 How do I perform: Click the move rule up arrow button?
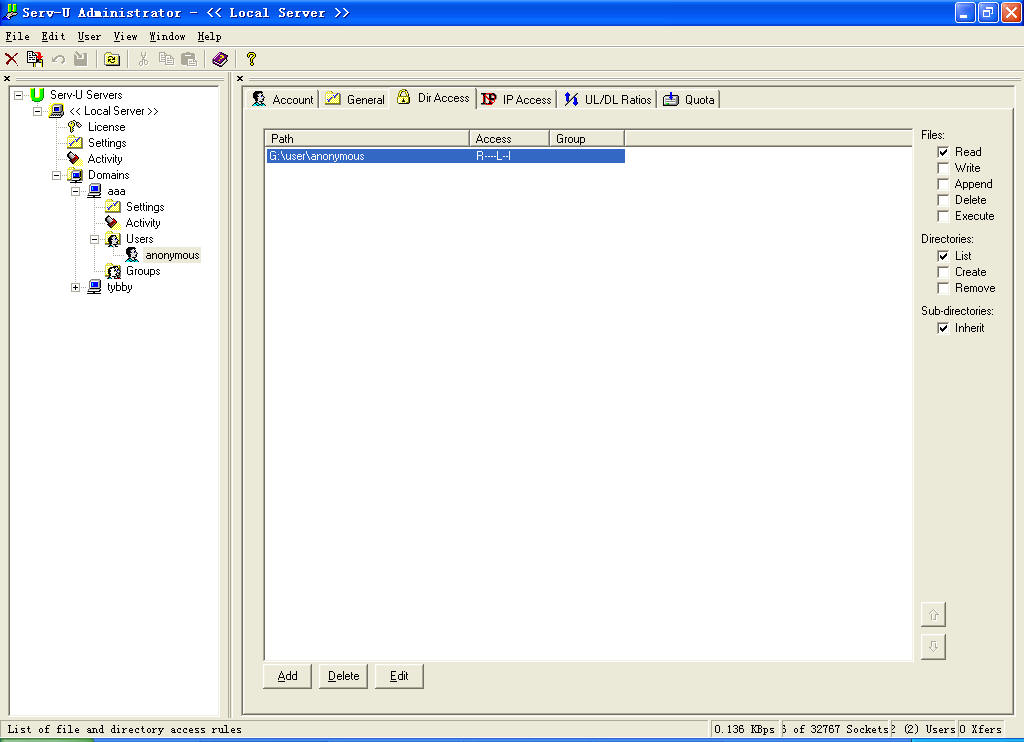click(x=933, y=615)
